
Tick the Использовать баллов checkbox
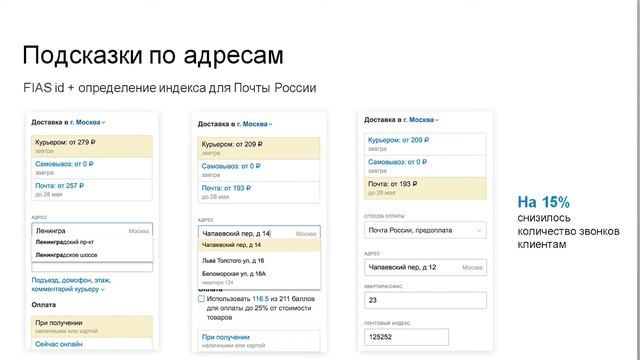click(201, 299)
